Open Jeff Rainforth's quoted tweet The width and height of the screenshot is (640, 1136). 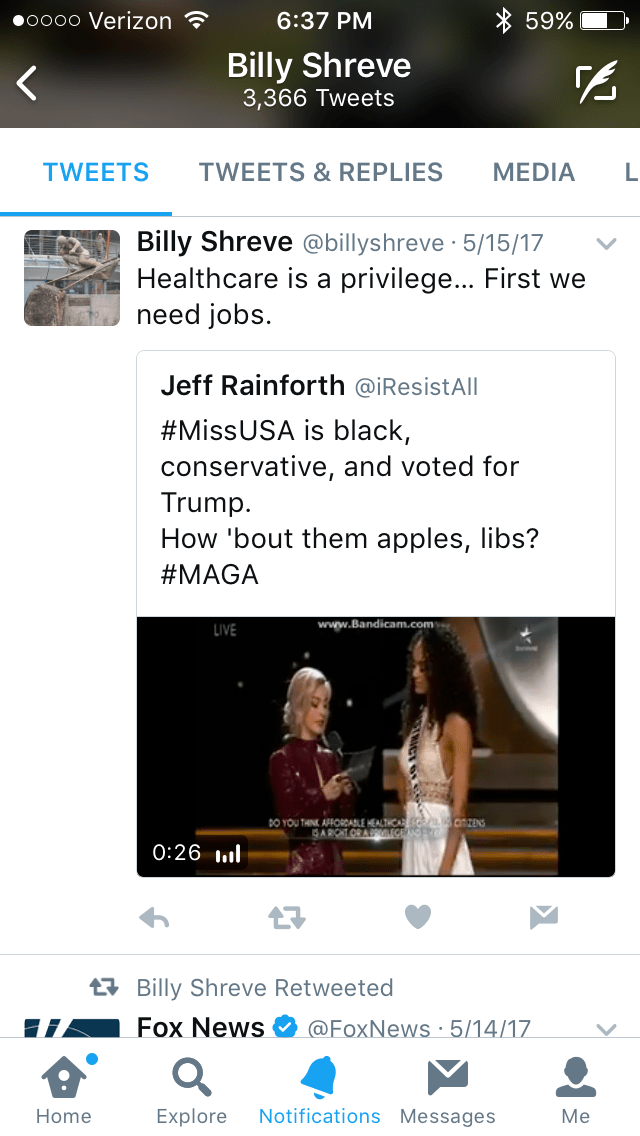375,480
